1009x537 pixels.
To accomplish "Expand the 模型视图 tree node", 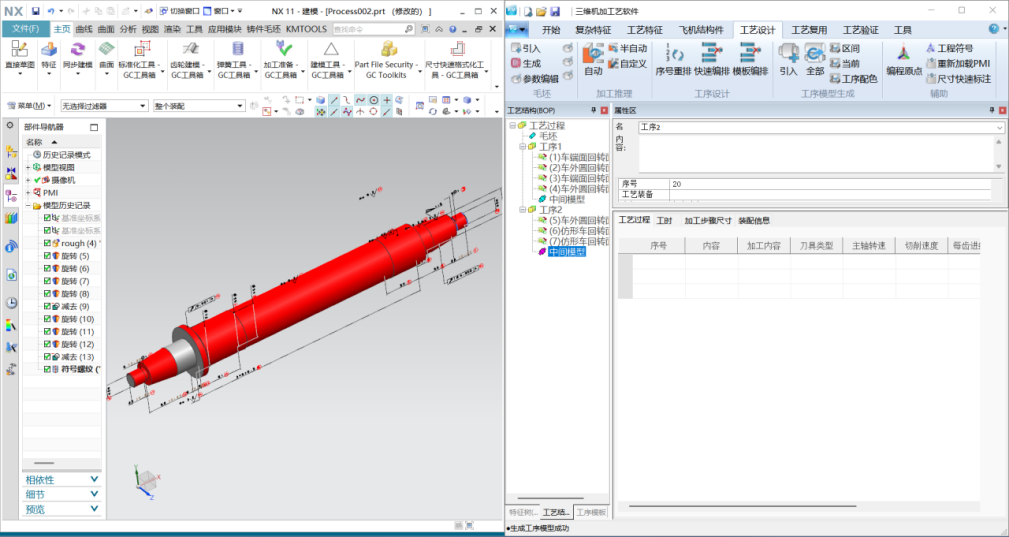I will click(28, 167).
